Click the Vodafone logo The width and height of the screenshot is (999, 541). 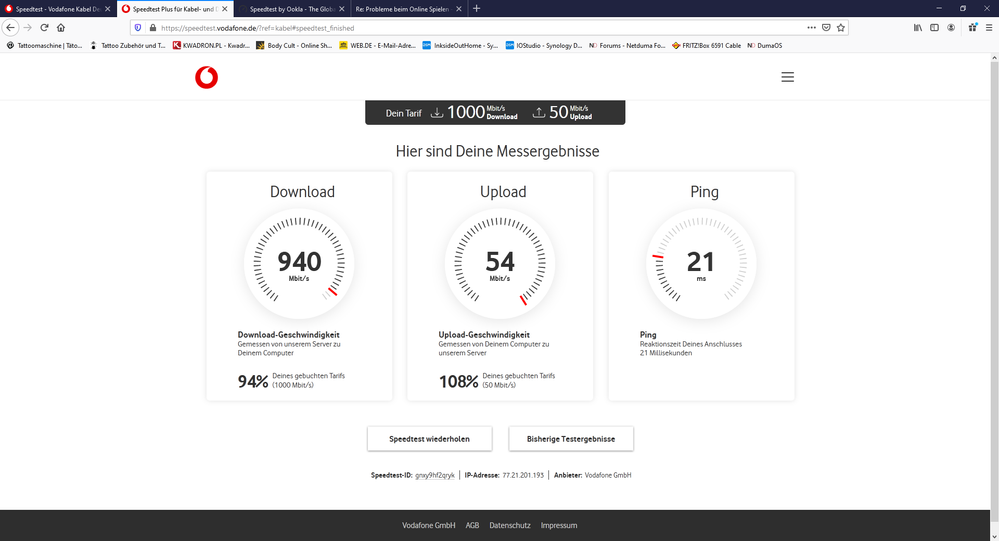[x=206, y=77]
